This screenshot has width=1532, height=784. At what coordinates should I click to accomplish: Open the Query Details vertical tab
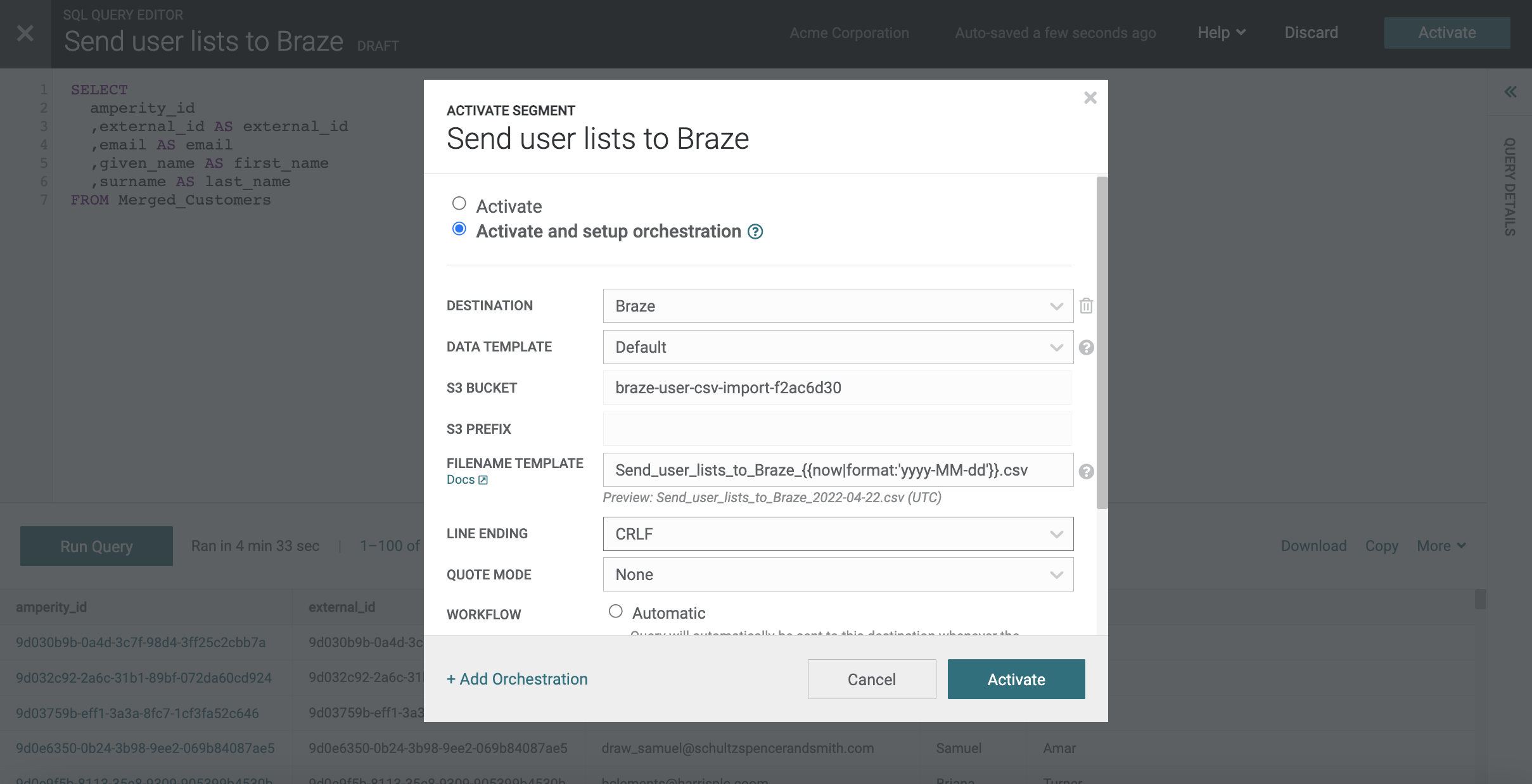pos(1510,187)
